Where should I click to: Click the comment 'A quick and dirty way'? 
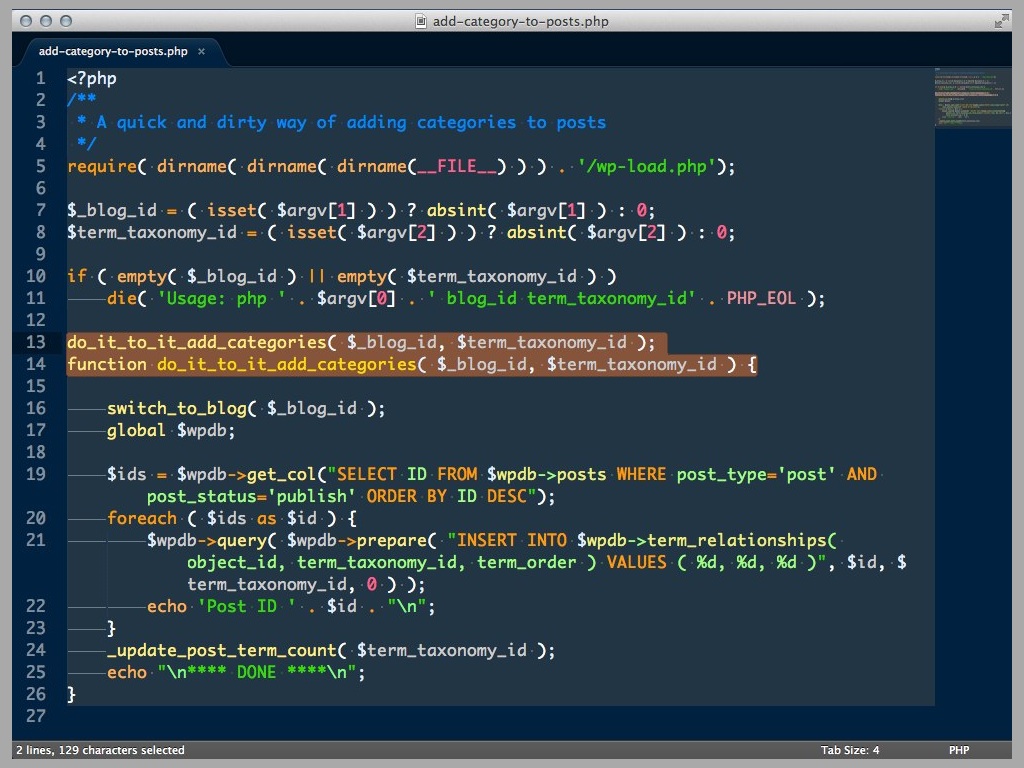click(201, 123)
